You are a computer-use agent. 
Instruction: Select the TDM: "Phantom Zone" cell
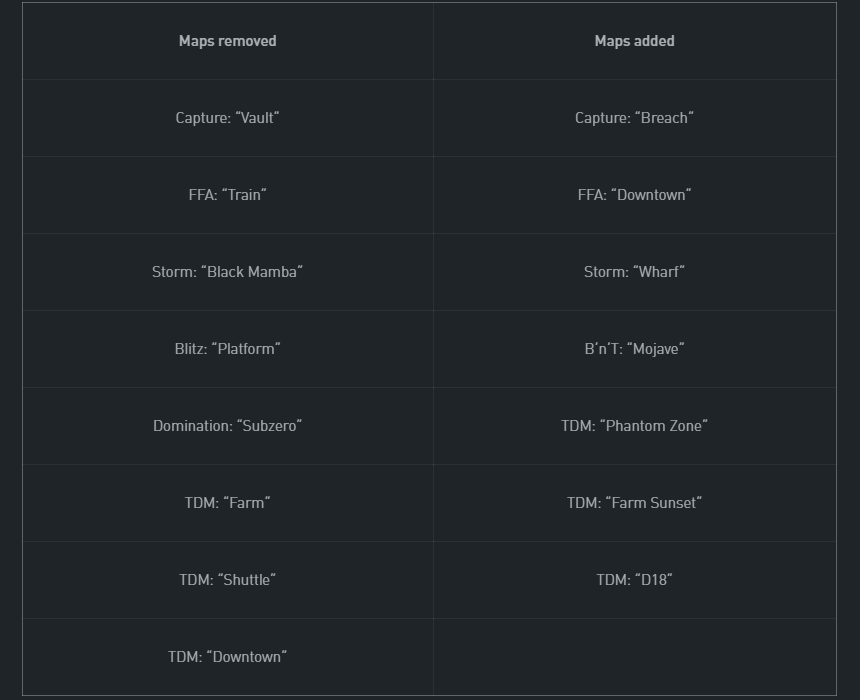[634, 426]
